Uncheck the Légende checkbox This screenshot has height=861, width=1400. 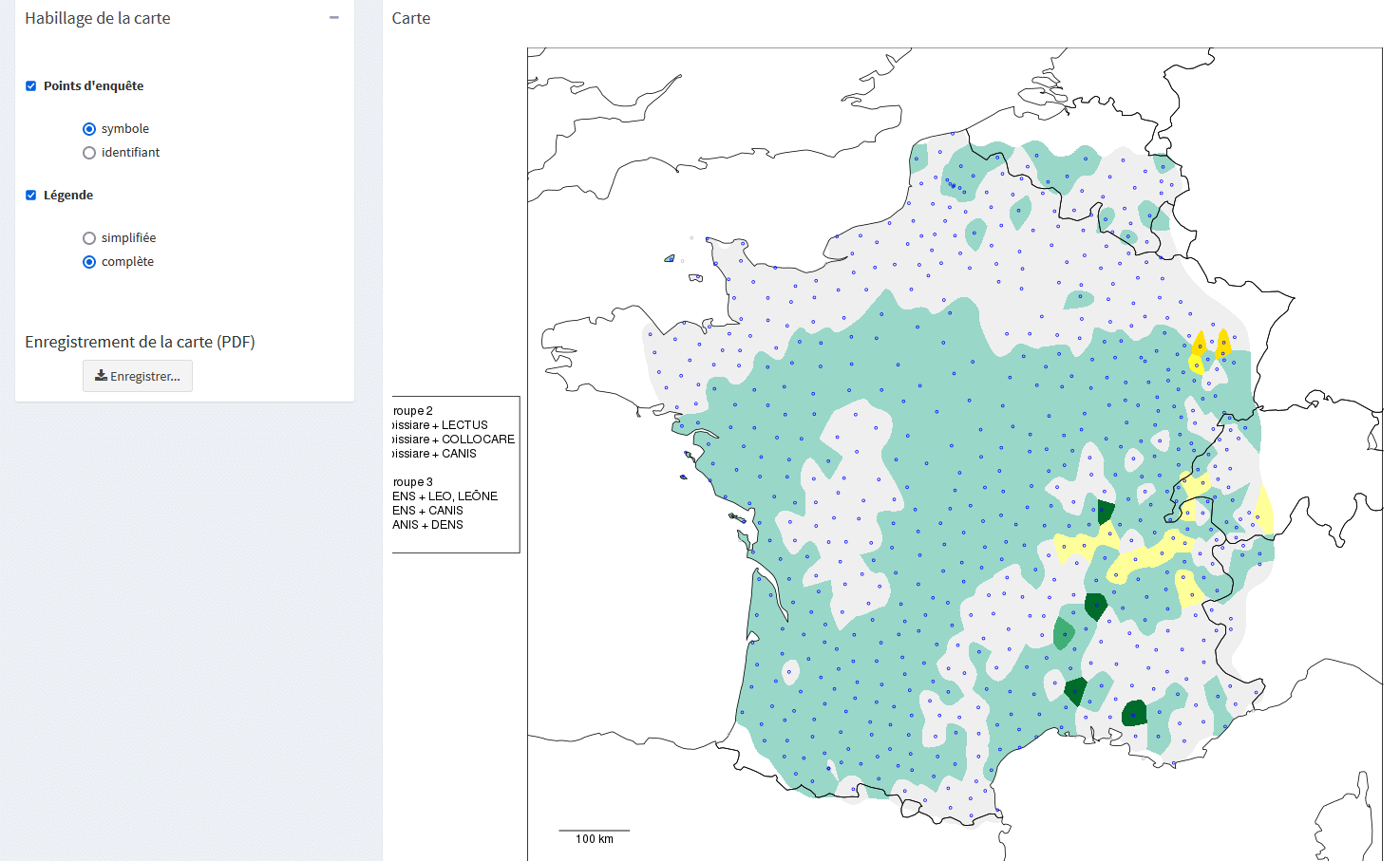tap(30, 196)
